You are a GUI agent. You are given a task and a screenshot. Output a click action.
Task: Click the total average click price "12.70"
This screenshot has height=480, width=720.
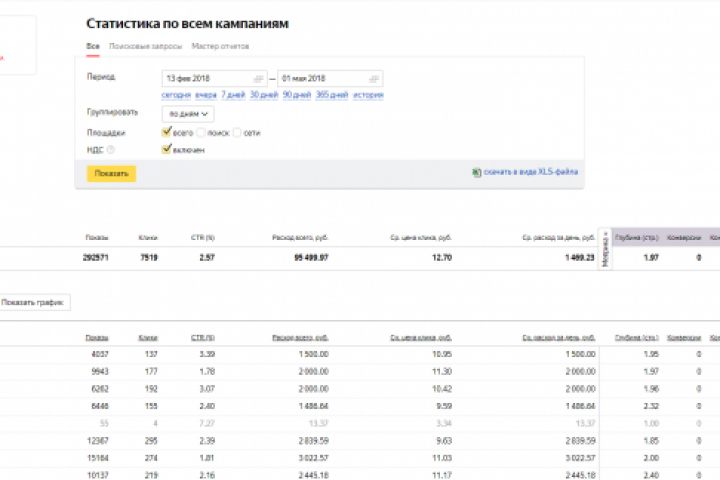pyautogui.click(x=442, y=258)
